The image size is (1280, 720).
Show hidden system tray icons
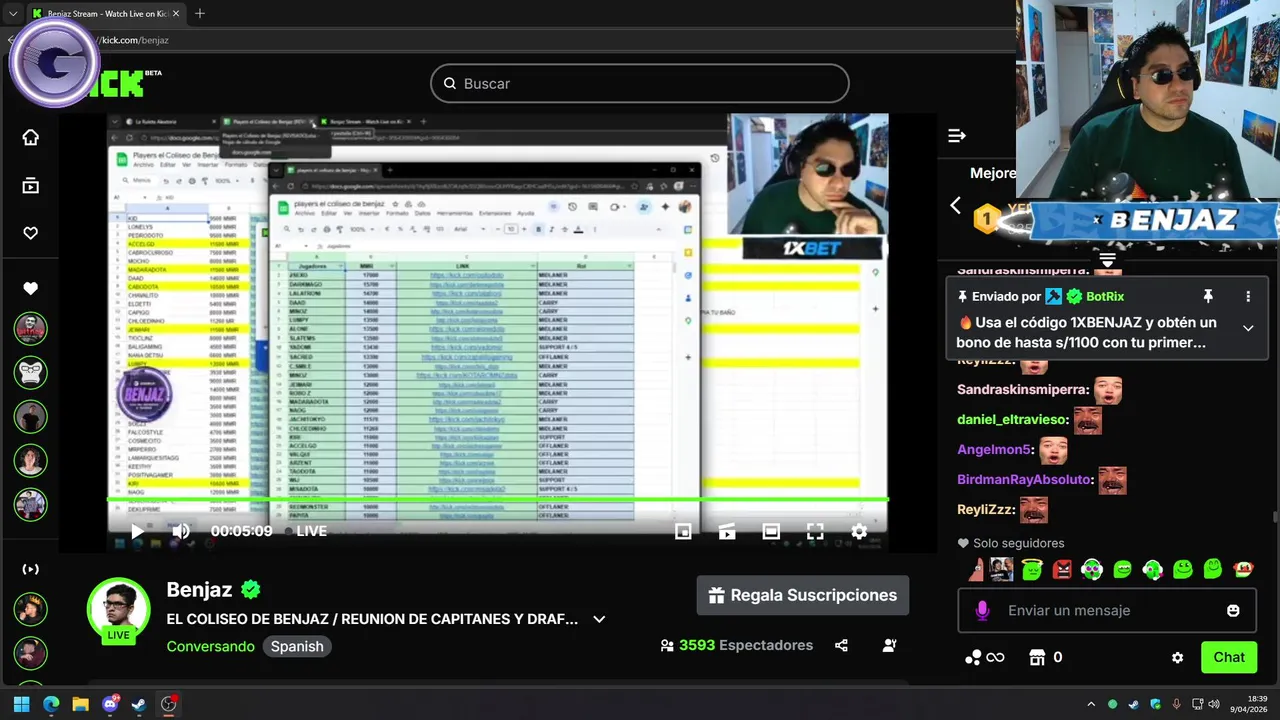coord(1091,704)
